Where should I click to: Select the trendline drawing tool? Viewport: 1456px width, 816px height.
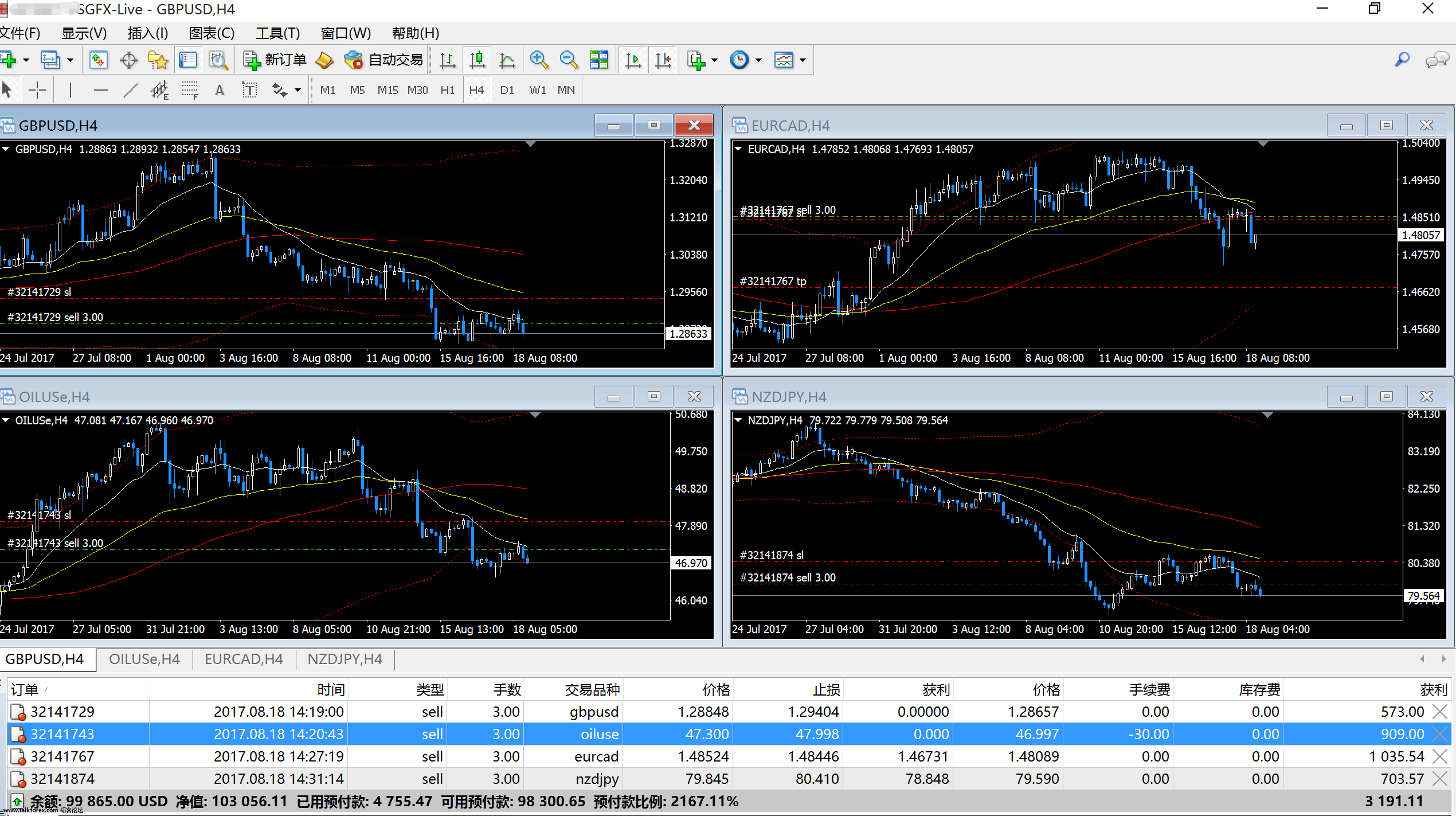coord(131,90)
